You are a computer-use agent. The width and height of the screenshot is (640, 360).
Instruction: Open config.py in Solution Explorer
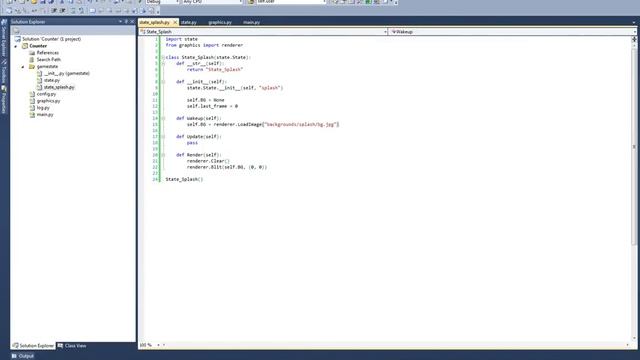click(46, 94)
